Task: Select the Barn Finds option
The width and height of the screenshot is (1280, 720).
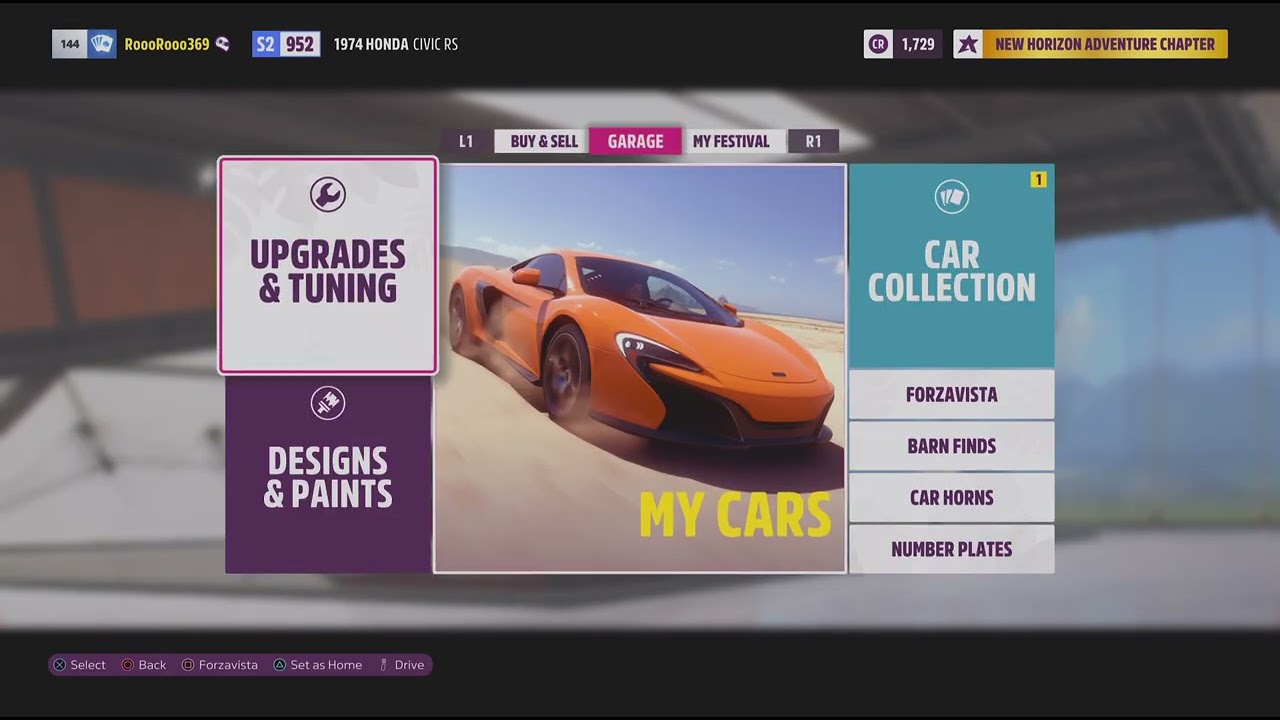Action: coord(951,446)
